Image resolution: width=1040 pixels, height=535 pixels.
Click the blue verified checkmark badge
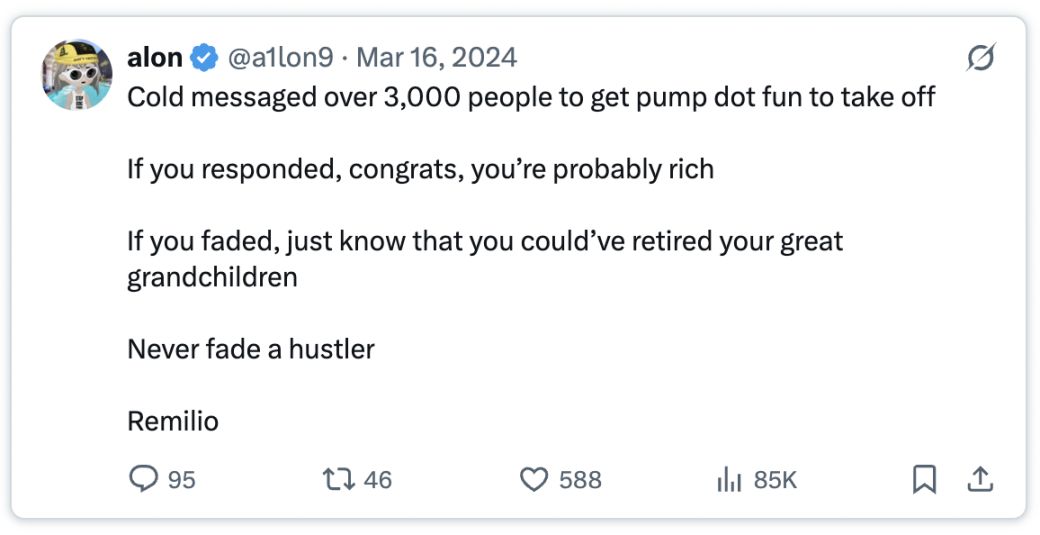pos(204,59)
